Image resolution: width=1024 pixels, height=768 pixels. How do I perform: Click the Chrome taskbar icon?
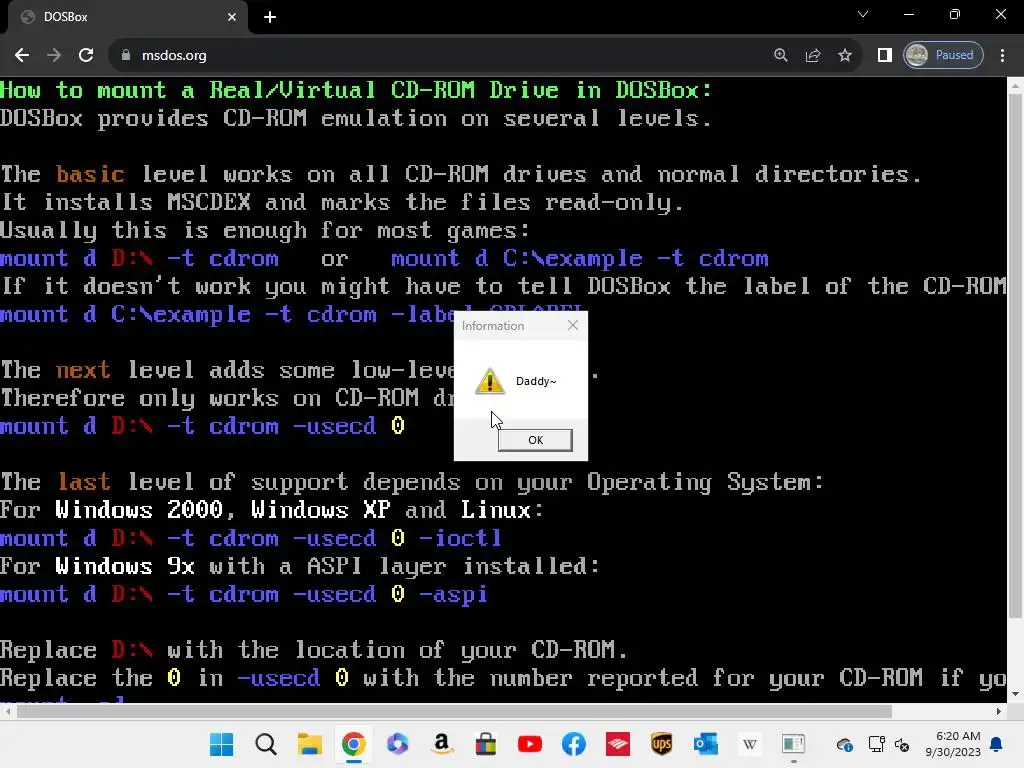click(x=353, y=744)
